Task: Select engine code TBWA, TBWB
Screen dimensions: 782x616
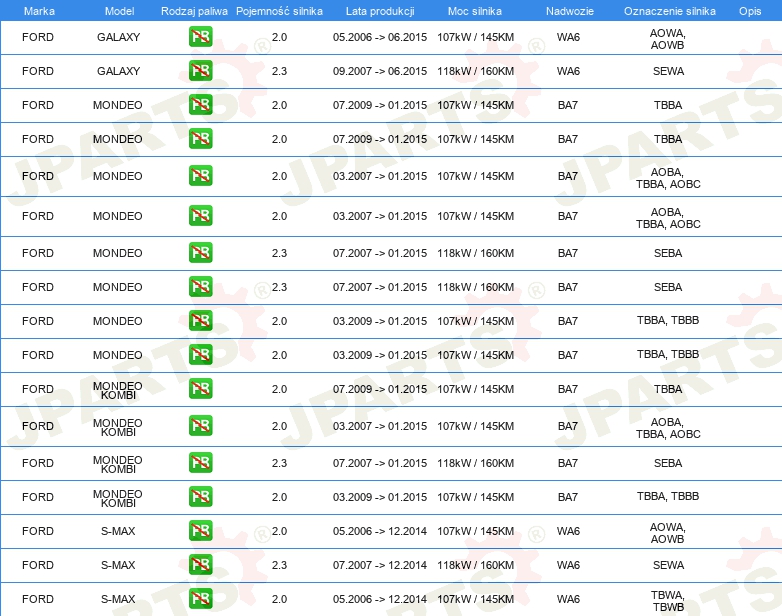Action: pos(668,601)
